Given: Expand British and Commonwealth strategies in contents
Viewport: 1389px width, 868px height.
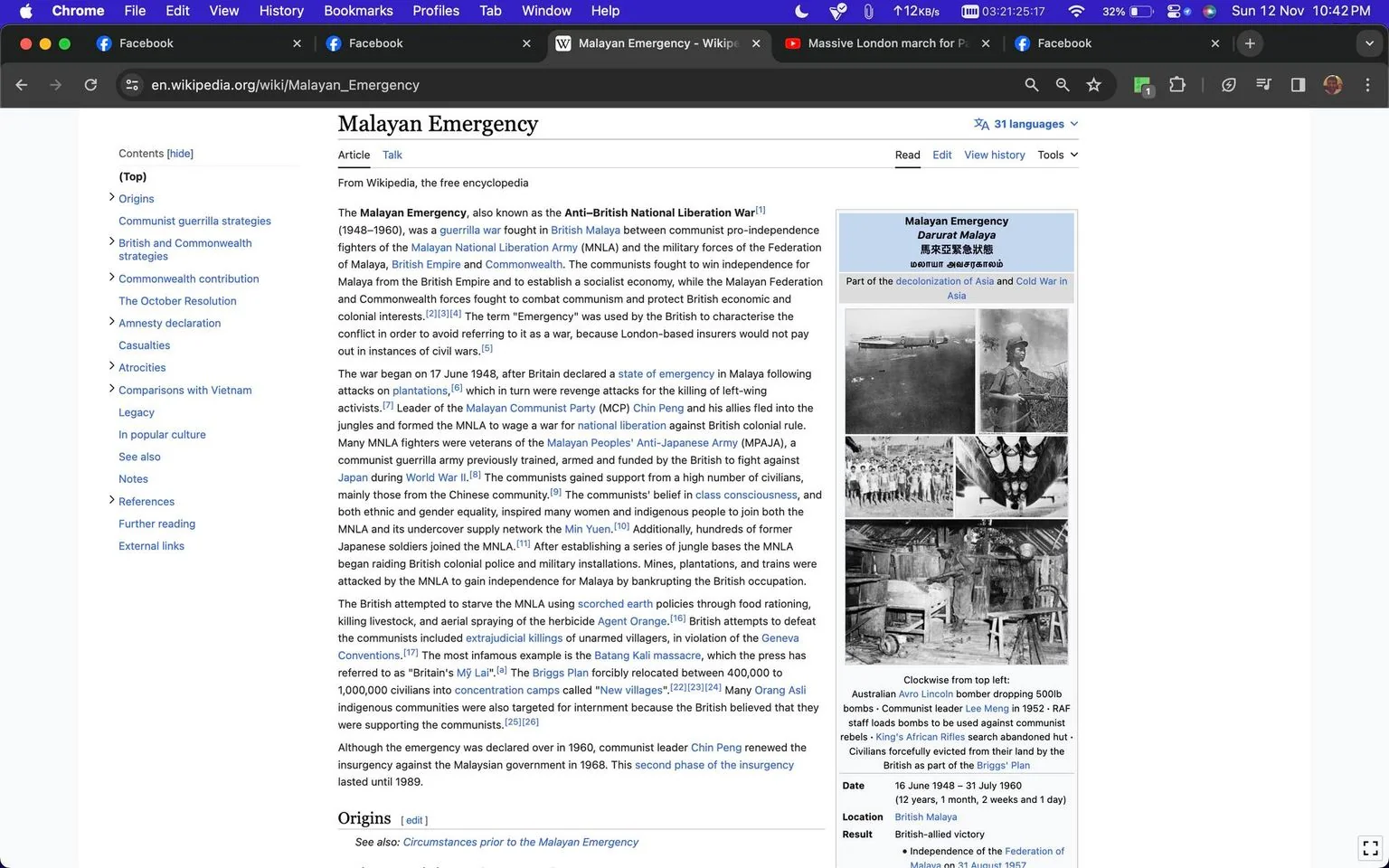Looking at the screenshot, I should 111,241.
